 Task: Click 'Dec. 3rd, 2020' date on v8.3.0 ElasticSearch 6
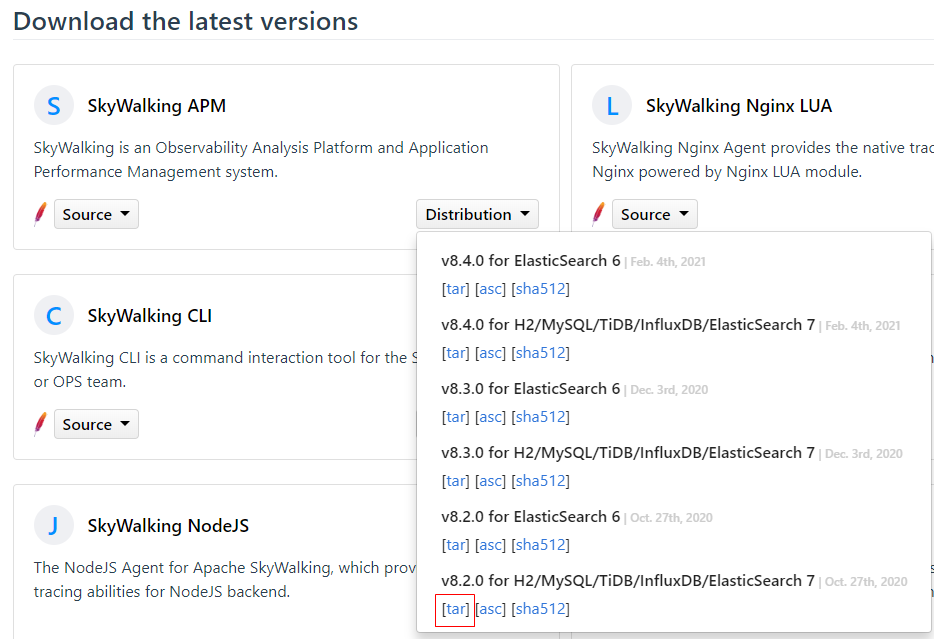(x=669, y=390)
